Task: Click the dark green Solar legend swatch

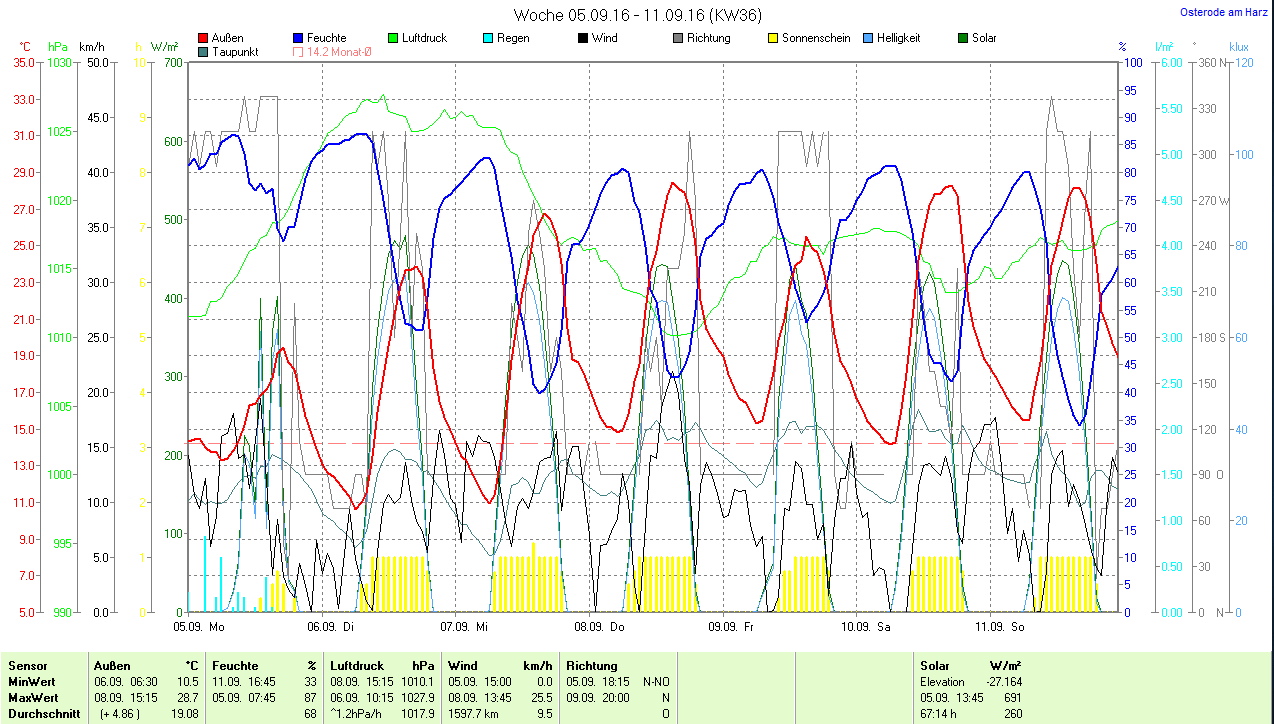Action: tap(963, 38)
